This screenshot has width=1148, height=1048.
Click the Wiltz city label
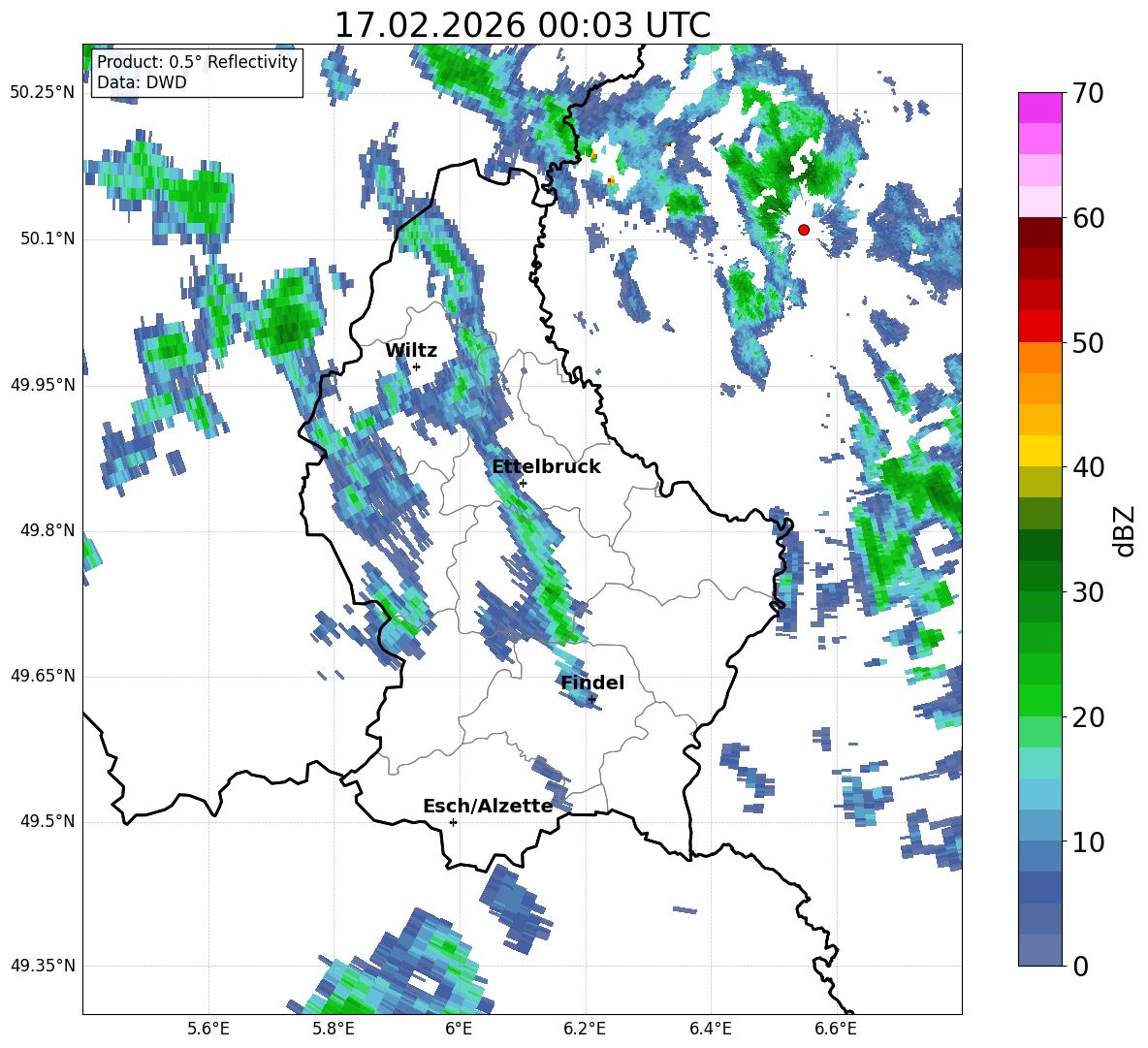tap(411, 350)
